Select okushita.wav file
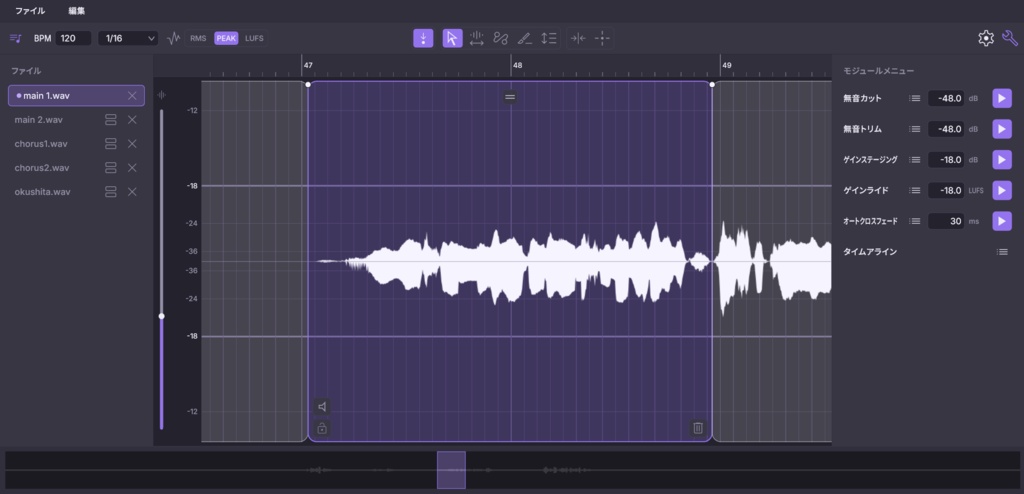The height and width of the screenshot is (494, 1024). tap(42, 192)
